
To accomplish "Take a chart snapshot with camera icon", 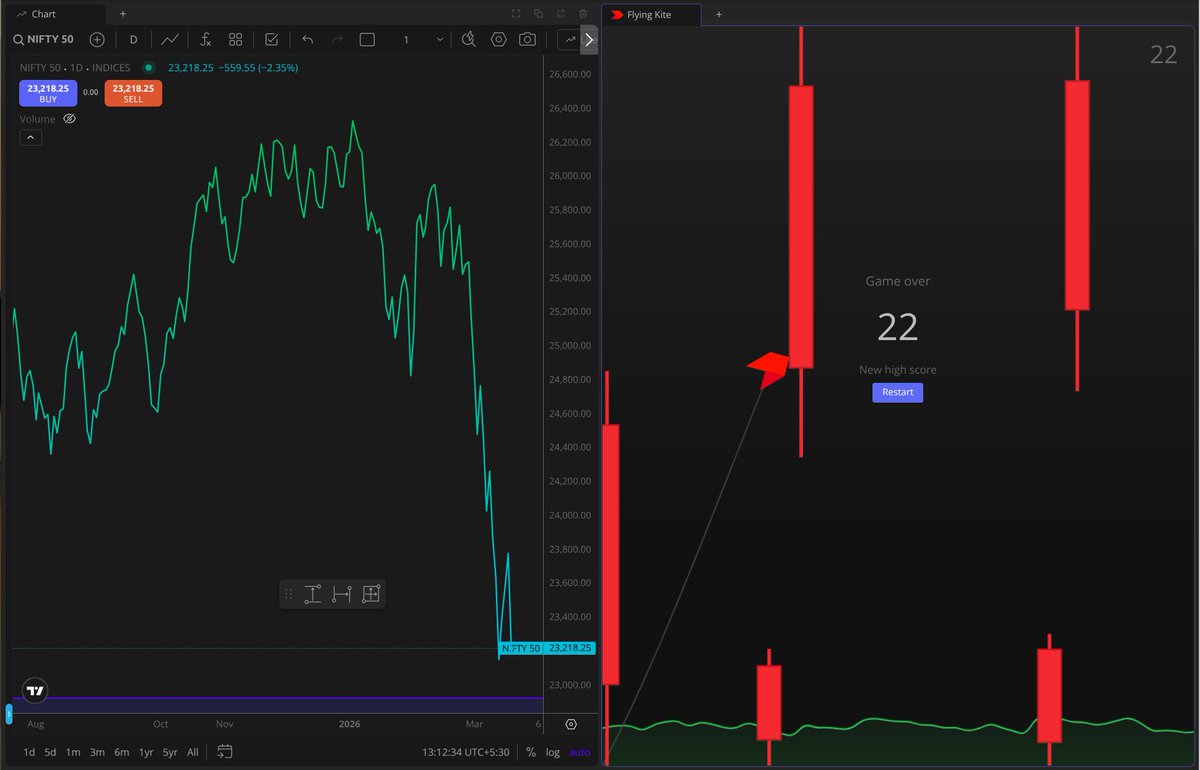I will 527,40.
